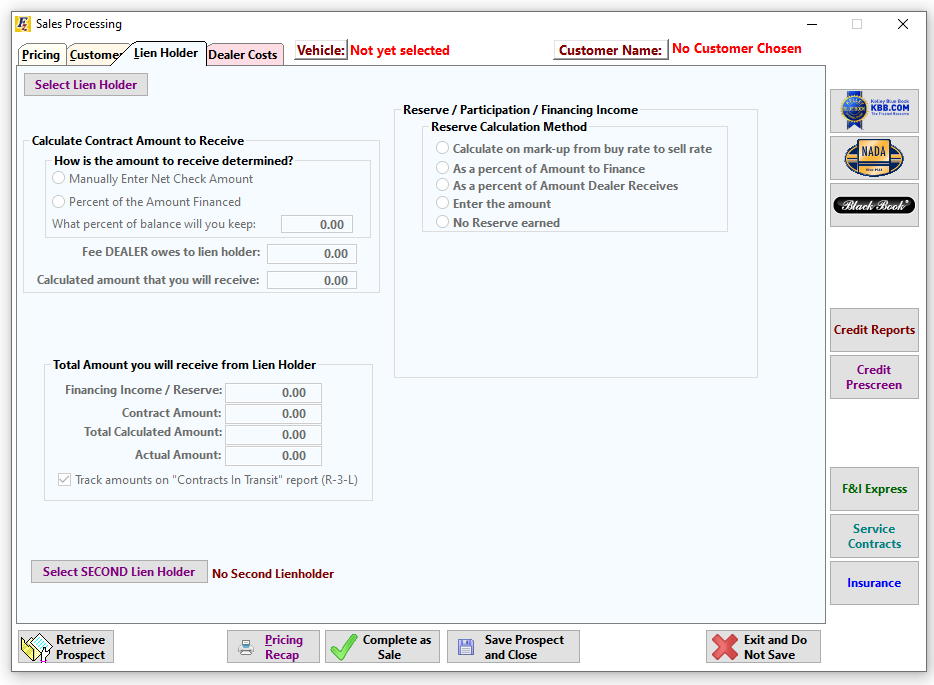Choose As a percent of Amount to Finance
Viewport: 934px width, 685px height.
[x=442, y=168]
